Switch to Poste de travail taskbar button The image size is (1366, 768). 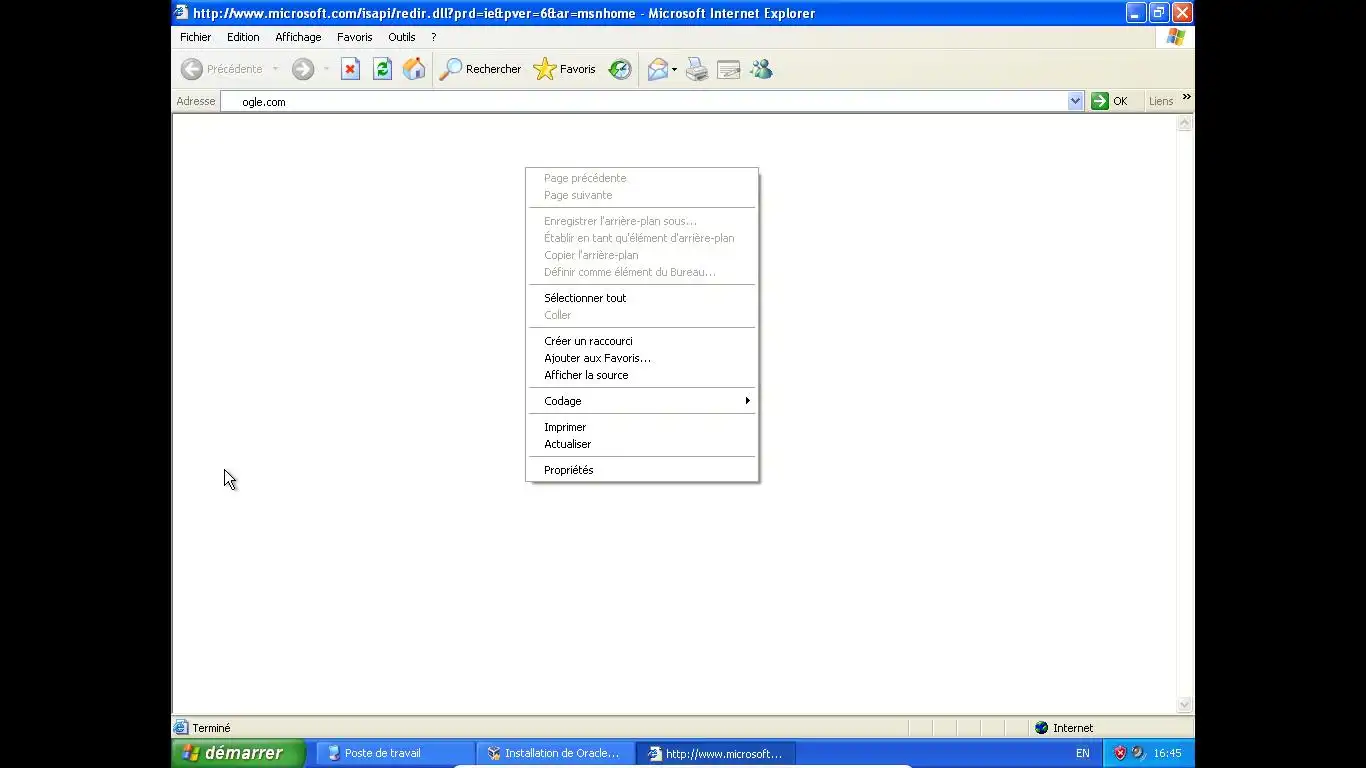tap(396, 754)
